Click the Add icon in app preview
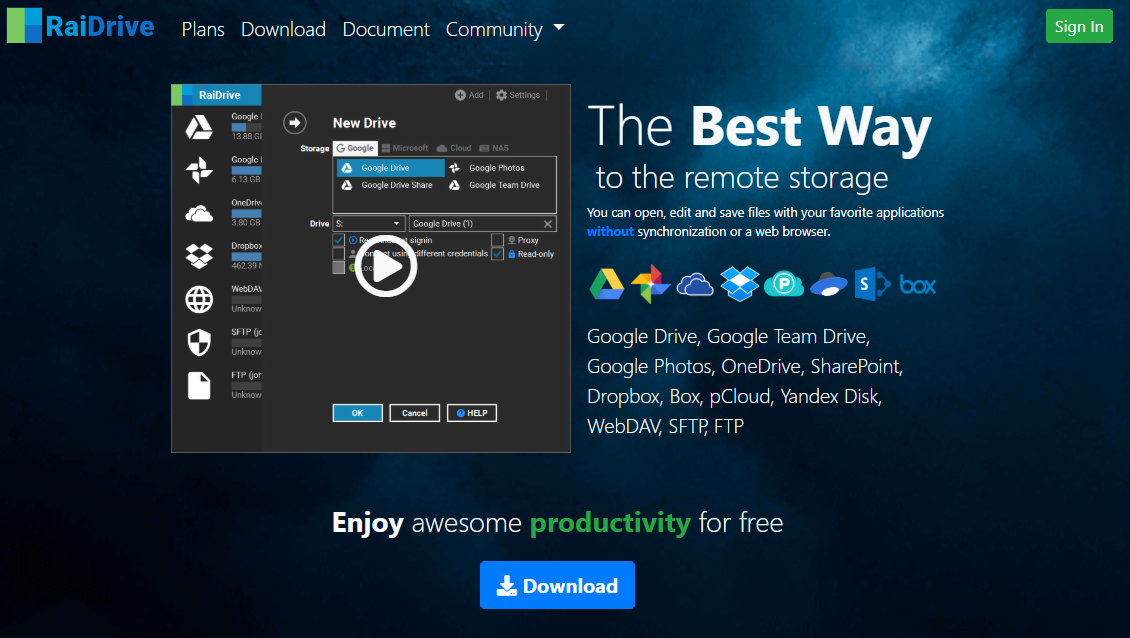The width and height of the screenshot is (1130, 638). click(x=469, y=95)
